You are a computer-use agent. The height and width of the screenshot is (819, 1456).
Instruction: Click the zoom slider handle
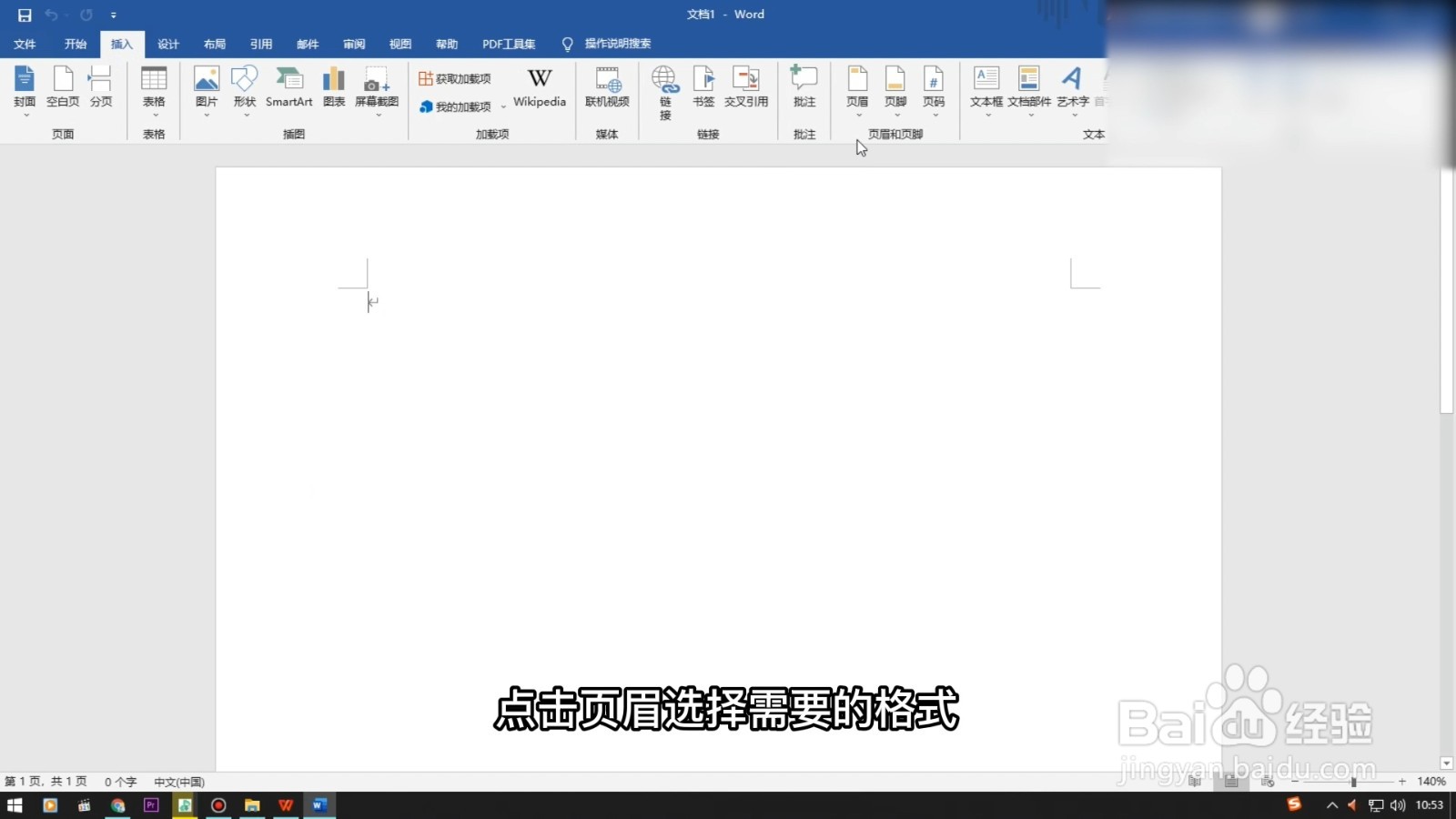coord(1353,782)
